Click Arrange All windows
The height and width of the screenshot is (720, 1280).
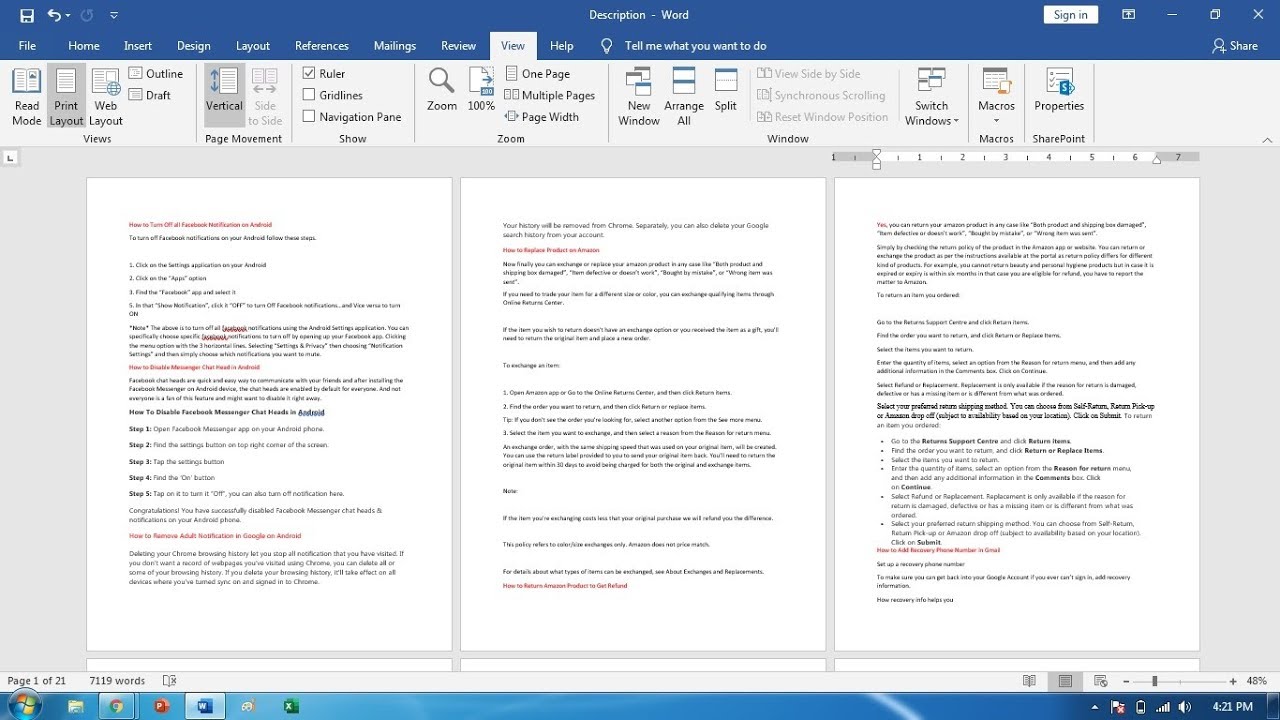tap(684, 97)
